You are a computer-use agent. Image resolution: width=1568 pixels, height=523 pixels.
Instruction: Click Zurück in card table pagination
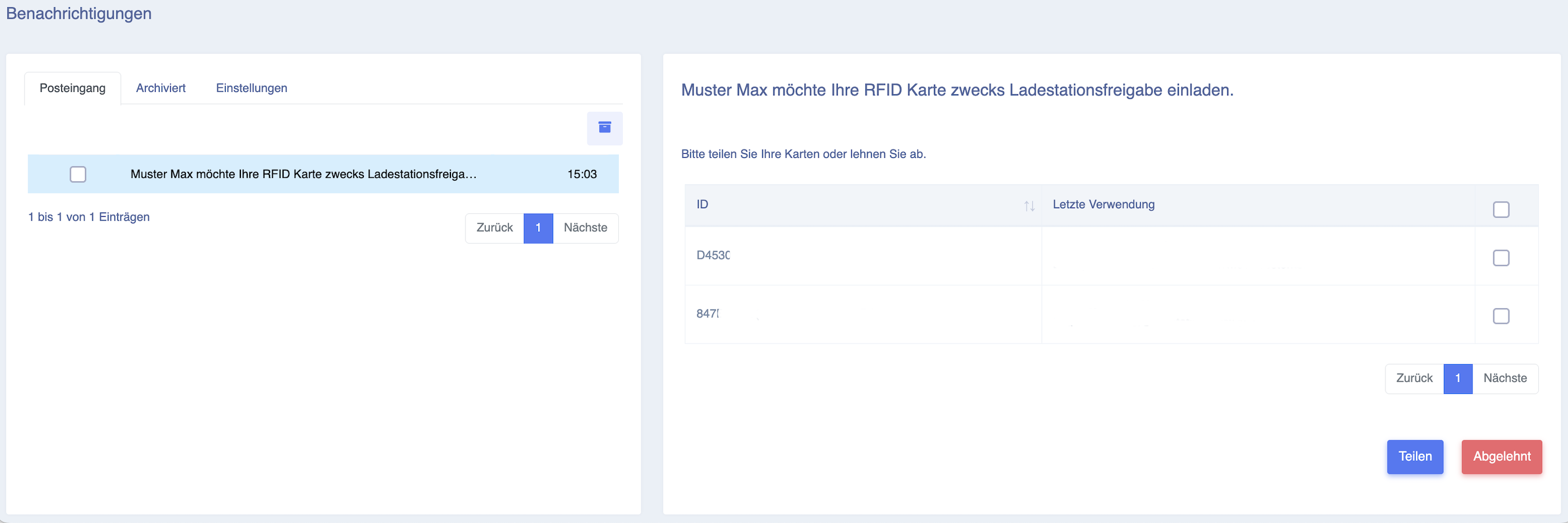pos(1414,379)
